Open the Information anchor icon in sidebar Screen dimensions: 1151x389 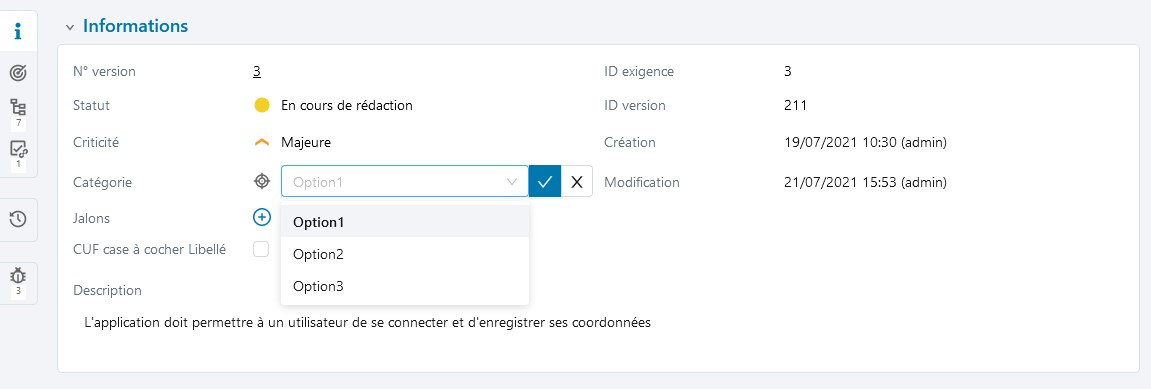pyautogui.click(x=18, y=32)
